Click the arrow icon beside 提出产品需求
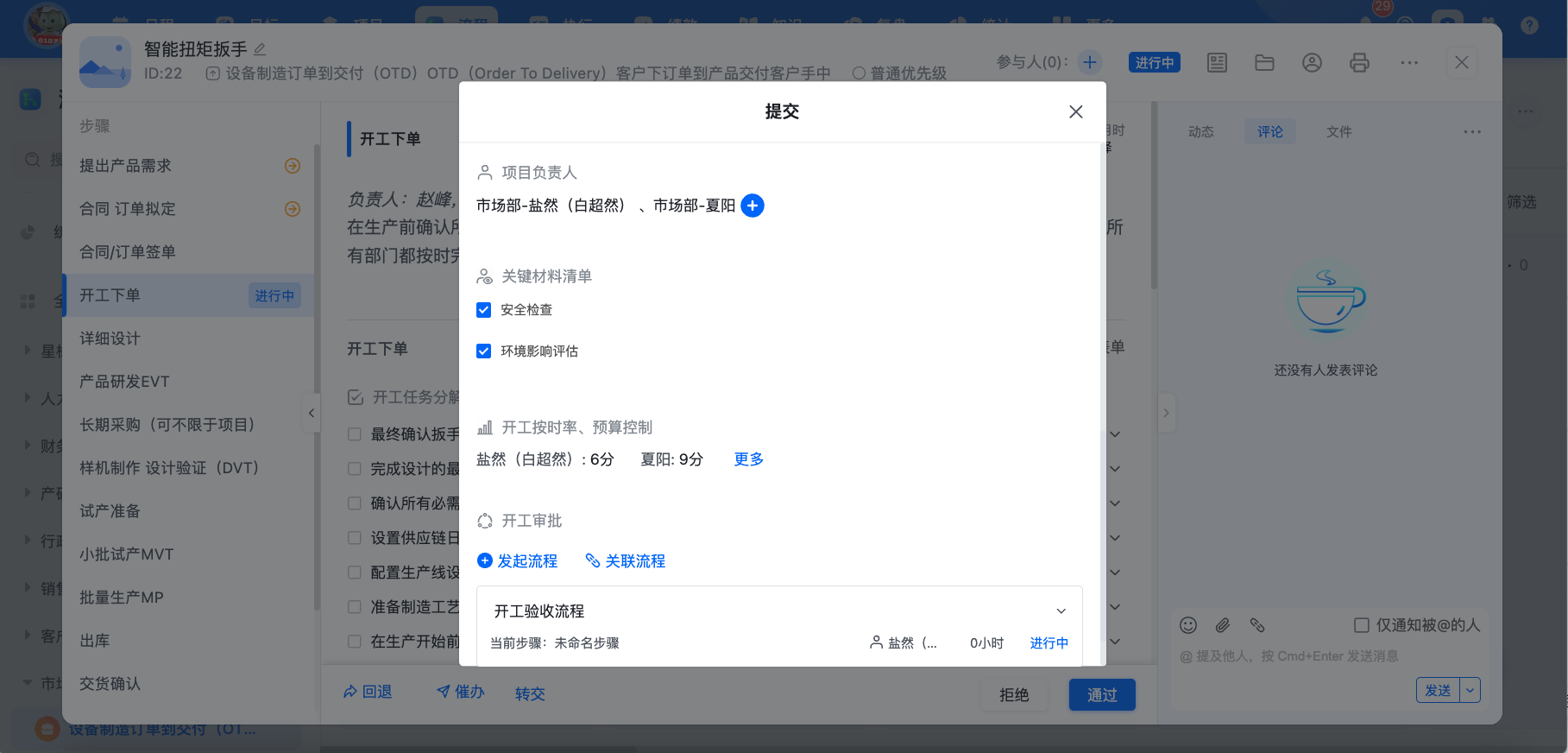The image size is (1568, 753). [293, 166]
